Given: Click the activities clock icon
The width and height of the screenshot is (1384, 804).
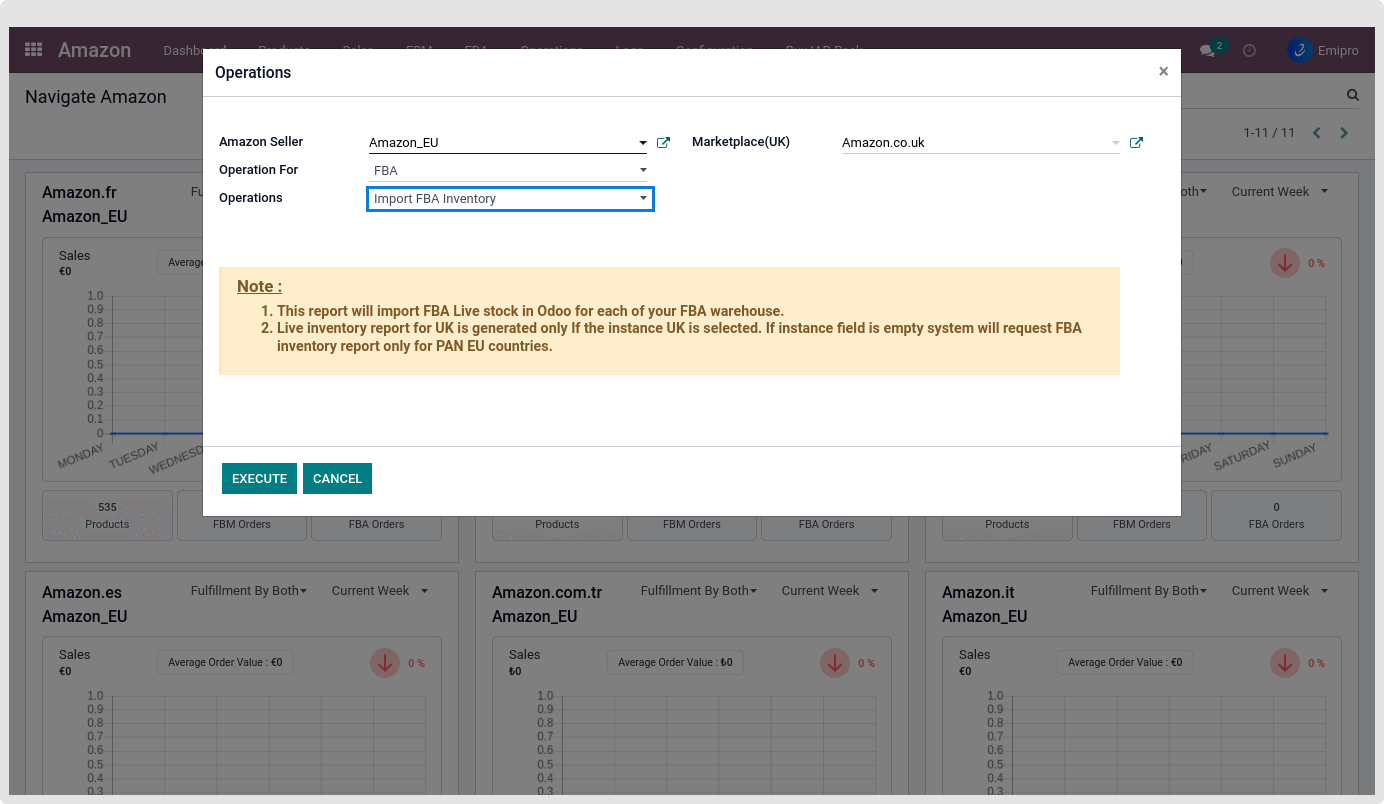Looking at the screenshot, I should 1249,51.
